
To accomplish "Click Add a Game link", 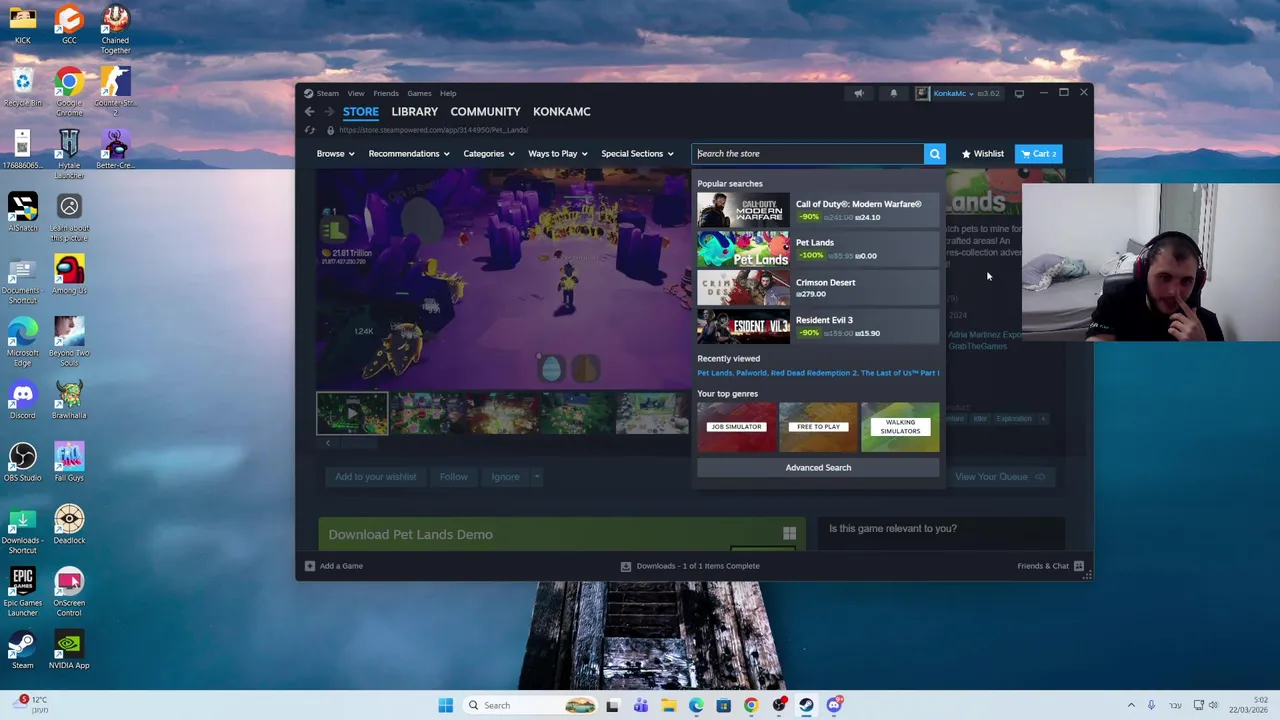I will click(x=341, y=566).
